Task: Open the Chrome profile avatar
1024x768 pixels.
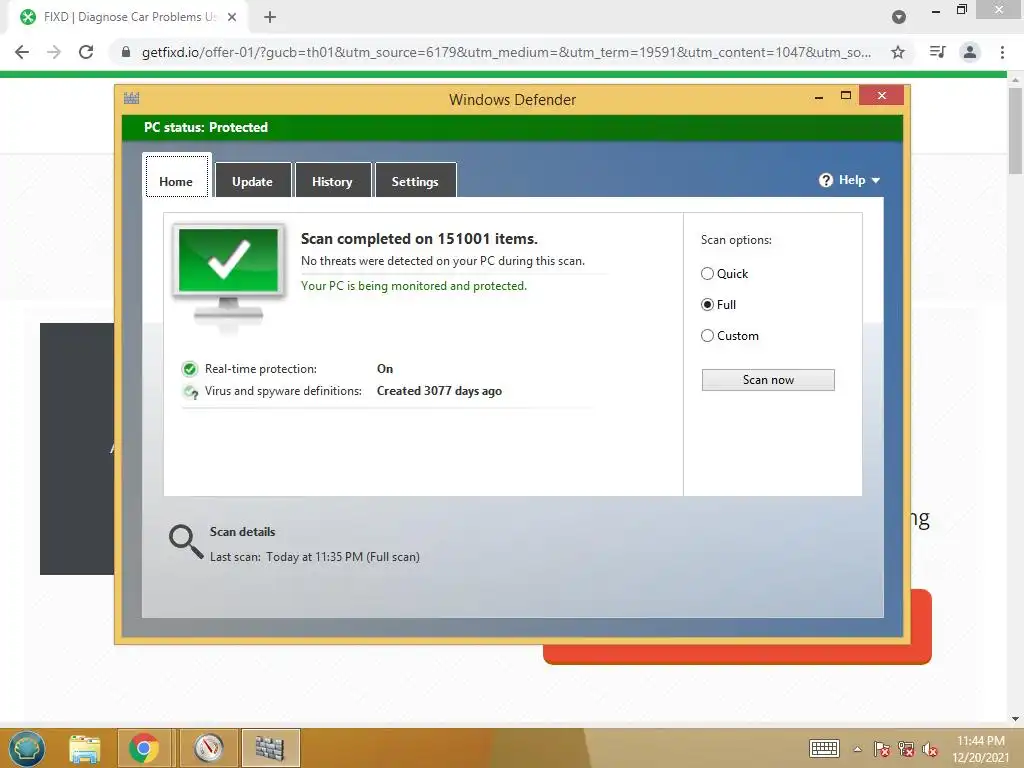Action: coord(970,52)
